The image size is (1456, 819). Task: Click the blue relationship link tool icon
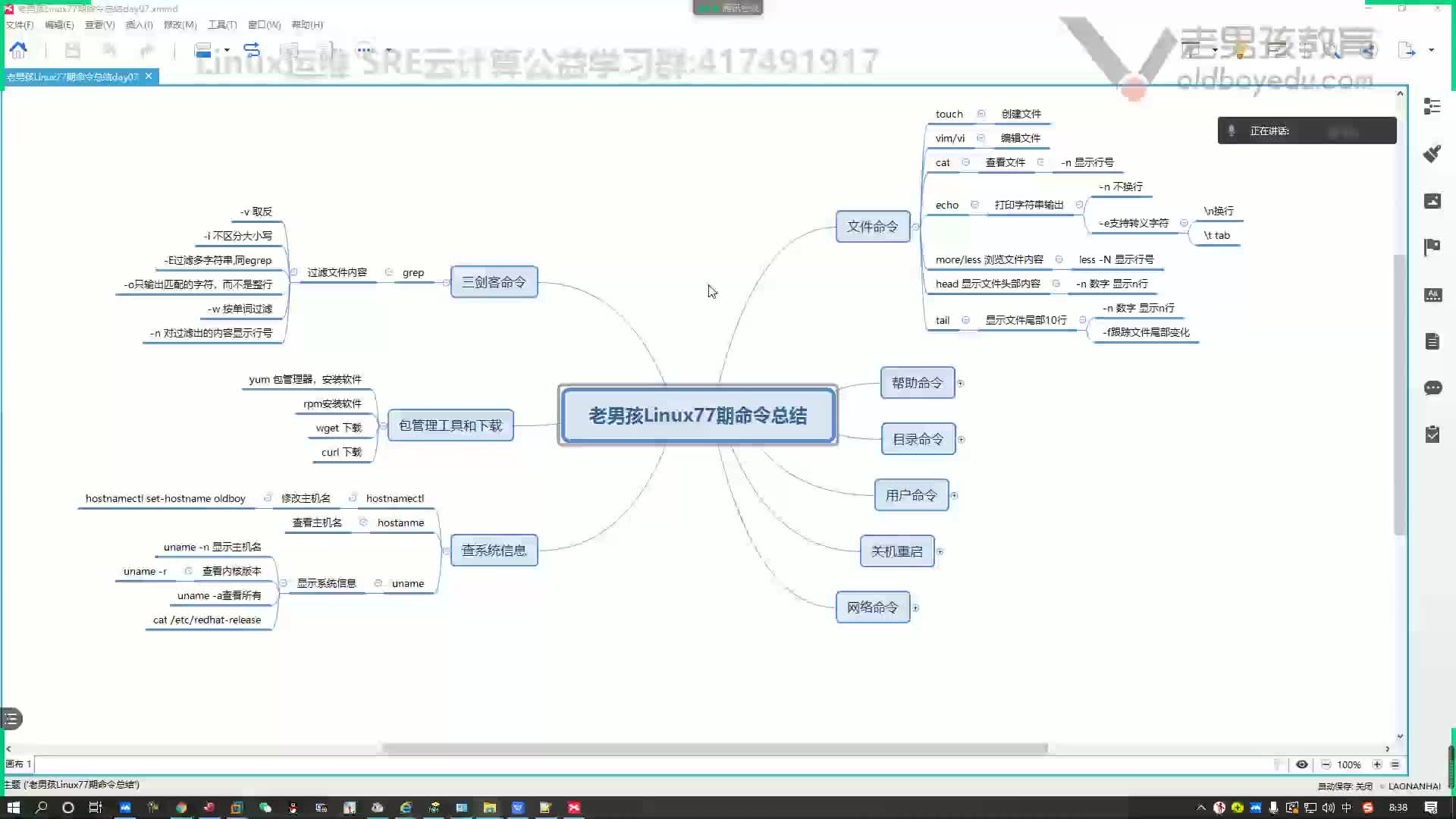click(x=252, y=50)
